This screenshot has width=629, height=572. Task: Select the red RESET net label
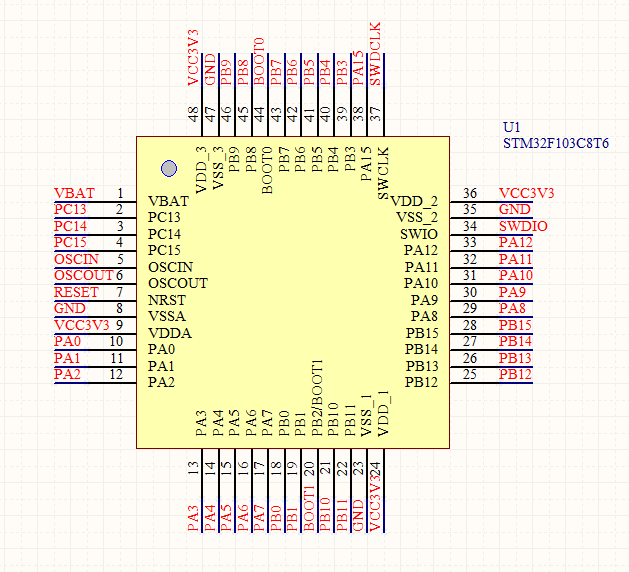pos(76,292)
